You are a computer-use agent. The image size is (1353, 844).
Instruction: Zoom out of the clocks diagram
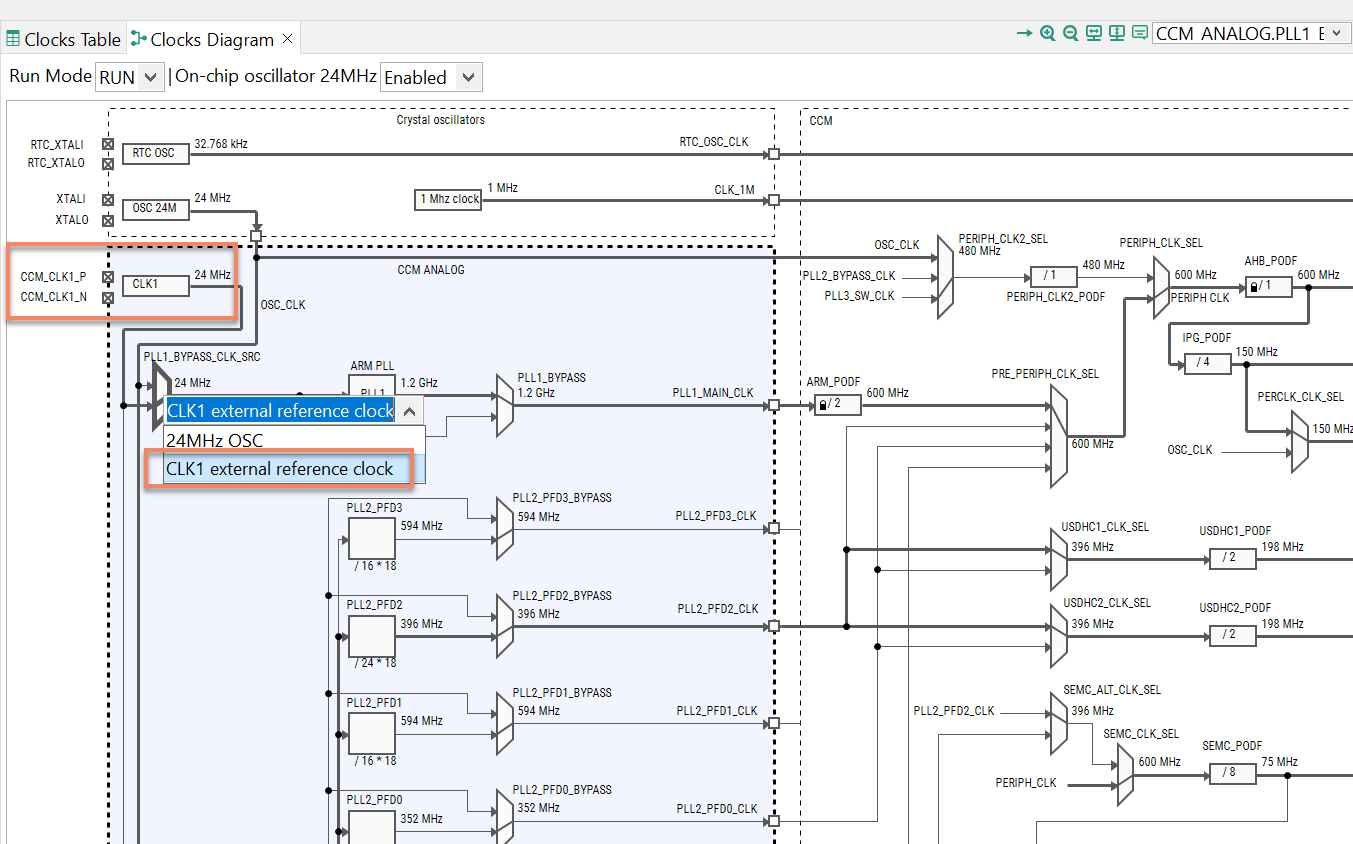pos(1070,33)
